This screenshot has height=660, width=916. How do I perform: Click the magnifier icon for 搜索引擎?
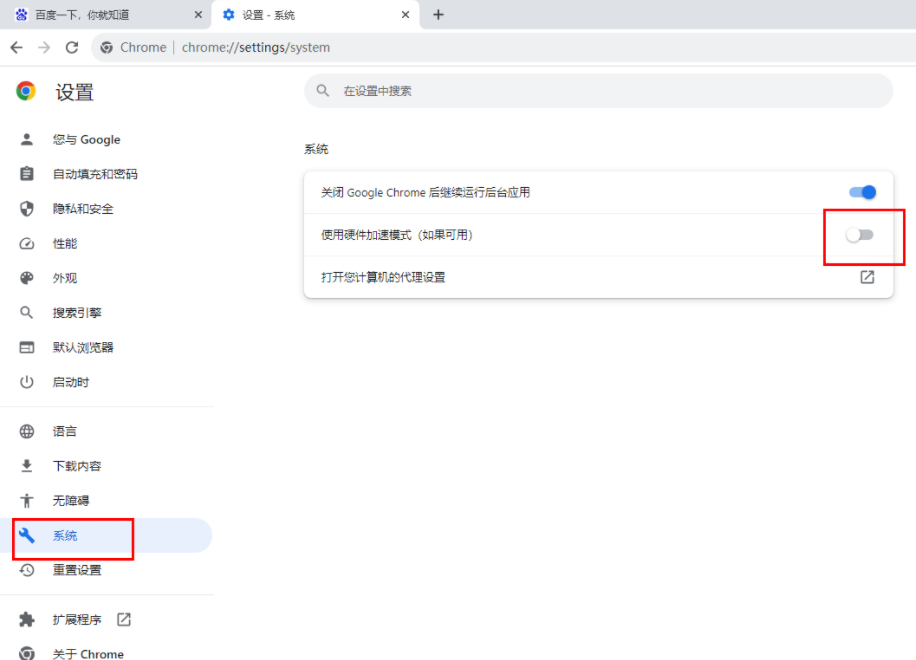27,312
